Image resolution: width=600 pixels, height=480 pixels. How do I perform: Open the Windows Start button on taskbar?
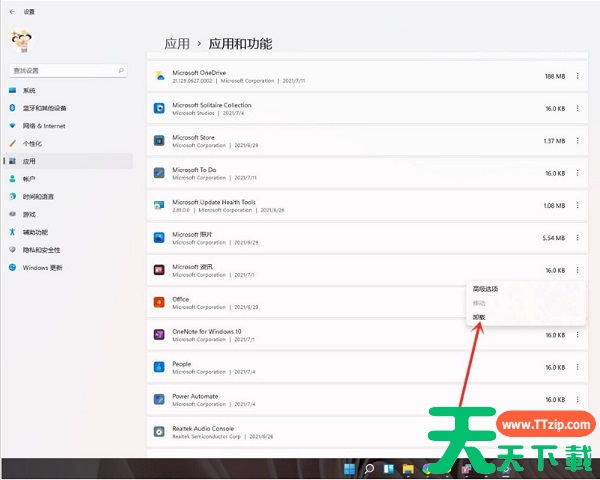349,469
